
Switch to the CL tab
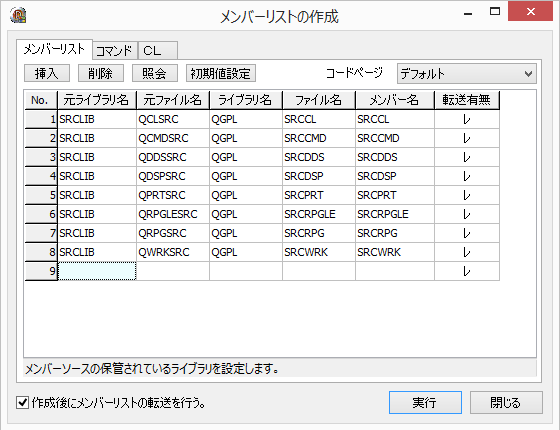click(158, 51)
